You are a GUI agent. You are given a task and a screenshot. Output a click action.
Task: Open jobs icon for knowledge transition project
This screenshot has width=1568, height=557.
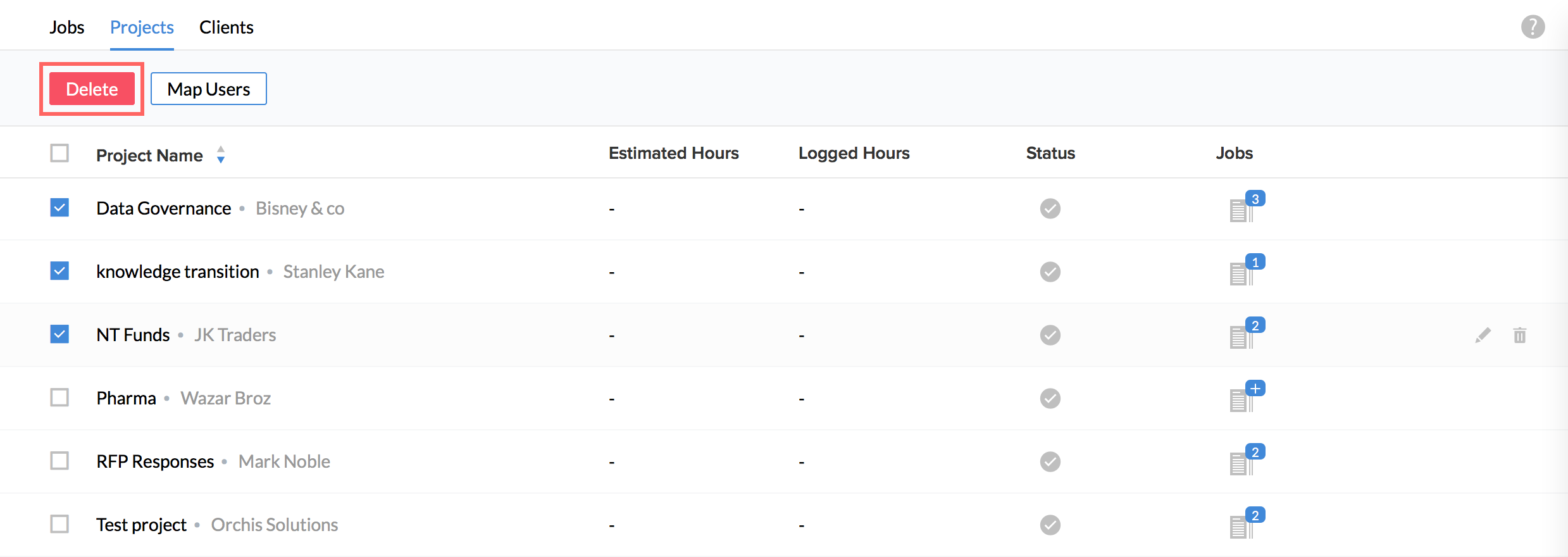coord(1241,273)
